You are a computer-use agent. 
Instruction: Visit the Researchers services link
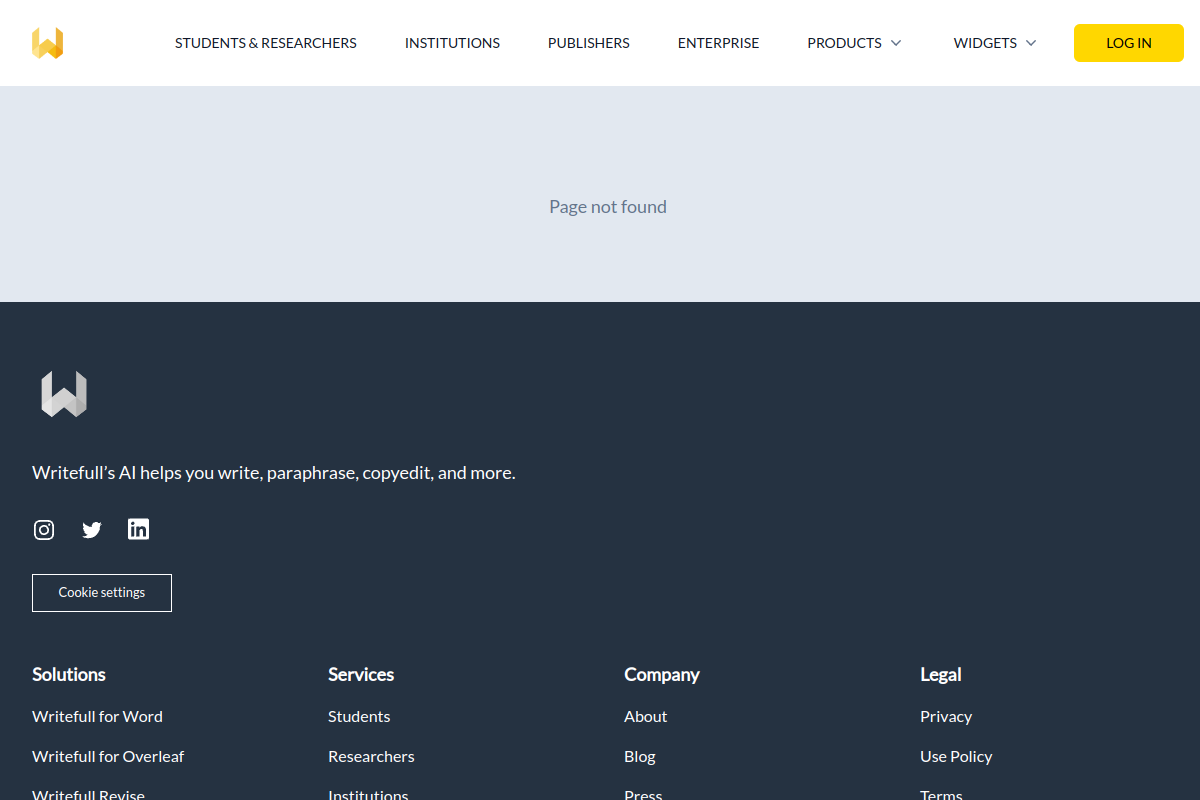[x=371, y=756]
